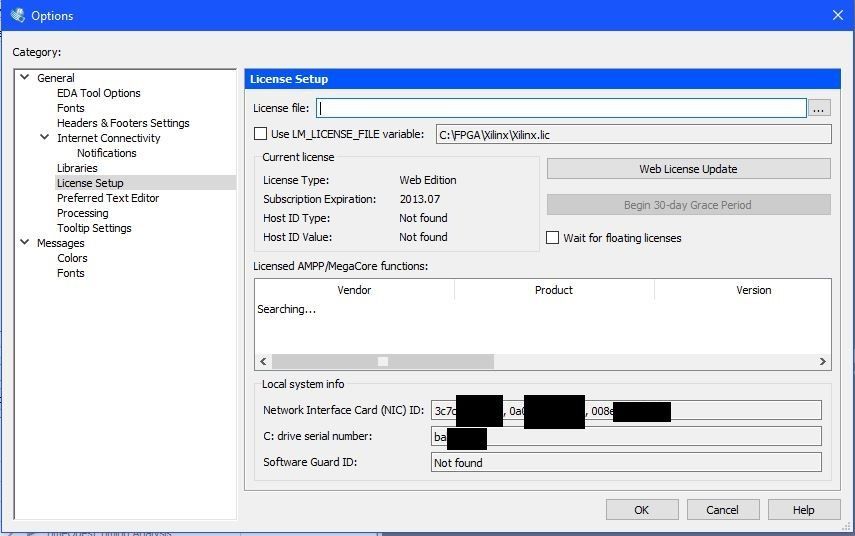Click the 'Category:' label
Screen dimensions: 855x536
37,52
